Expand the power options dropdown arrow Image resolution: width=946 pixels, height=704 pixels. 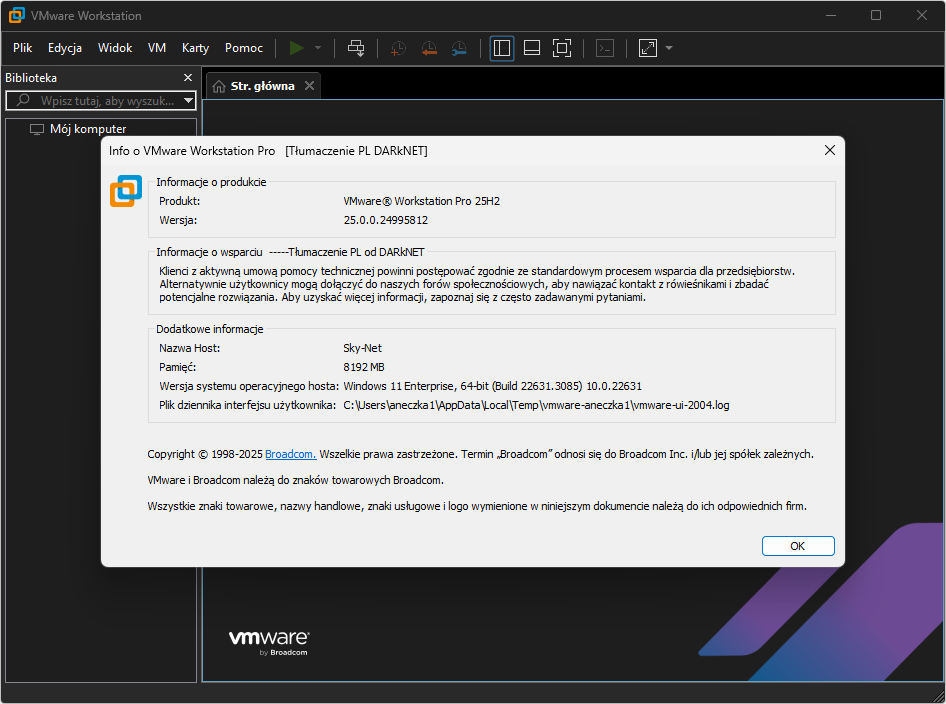pos(318,48)
